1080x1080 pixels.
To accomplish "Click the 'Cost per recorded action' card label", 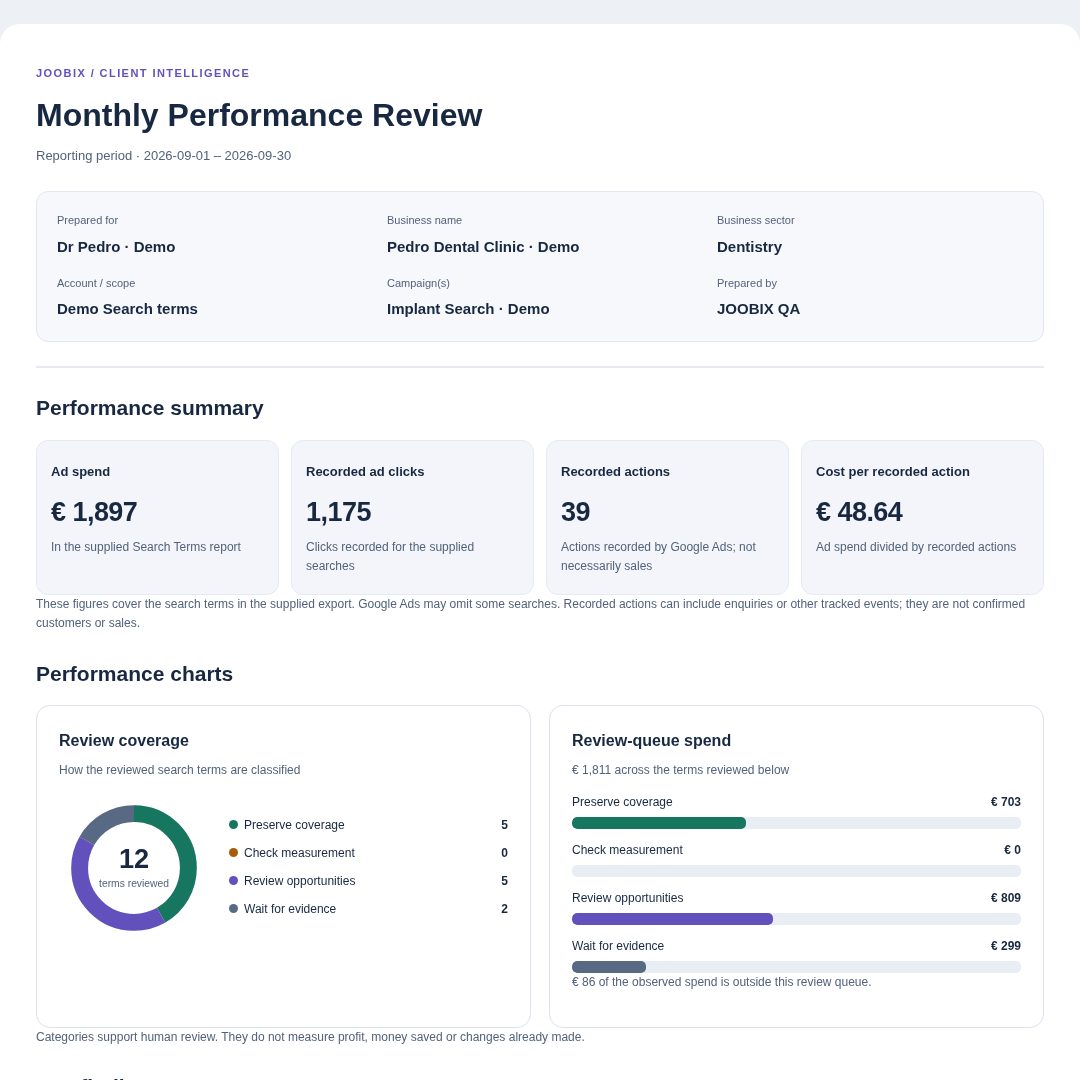I will 893,472.
